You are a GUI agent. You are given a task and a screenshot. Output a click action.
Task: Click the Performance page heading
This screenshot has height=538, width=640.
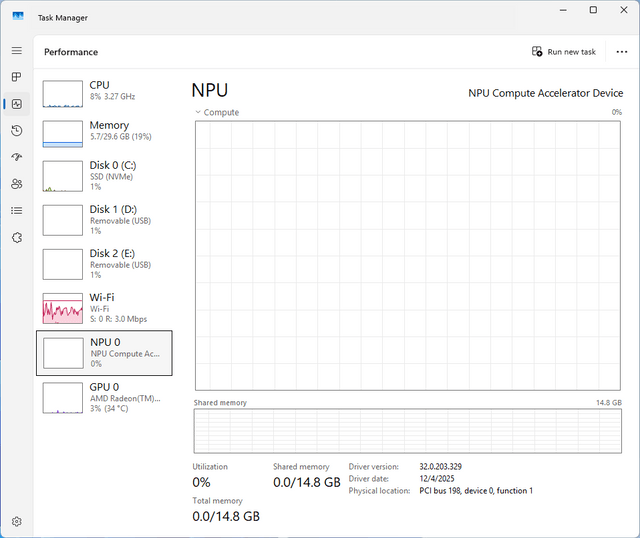pos(71,52)
